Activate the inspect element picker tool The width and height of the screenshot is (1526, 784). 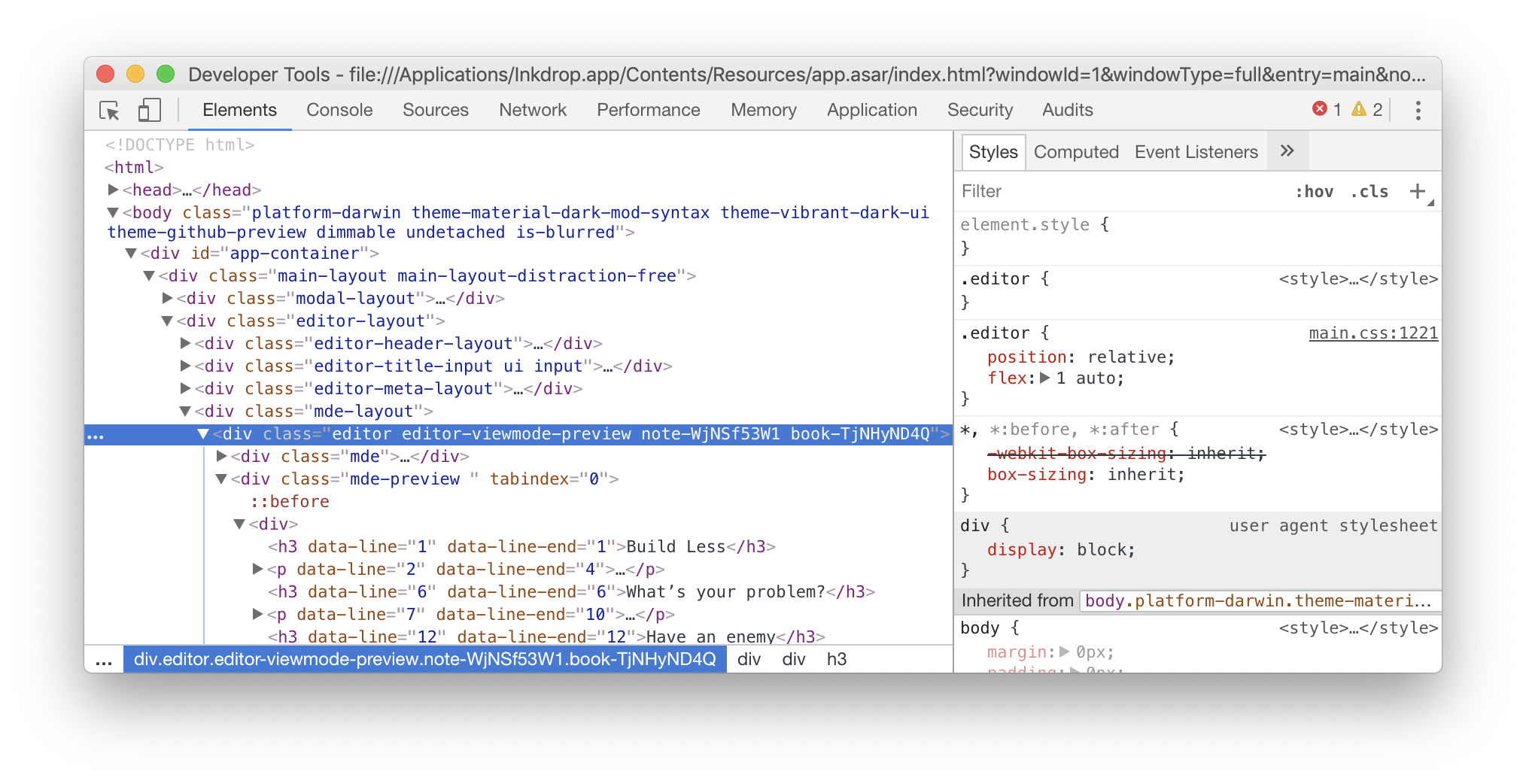click(x=109, y=111)
